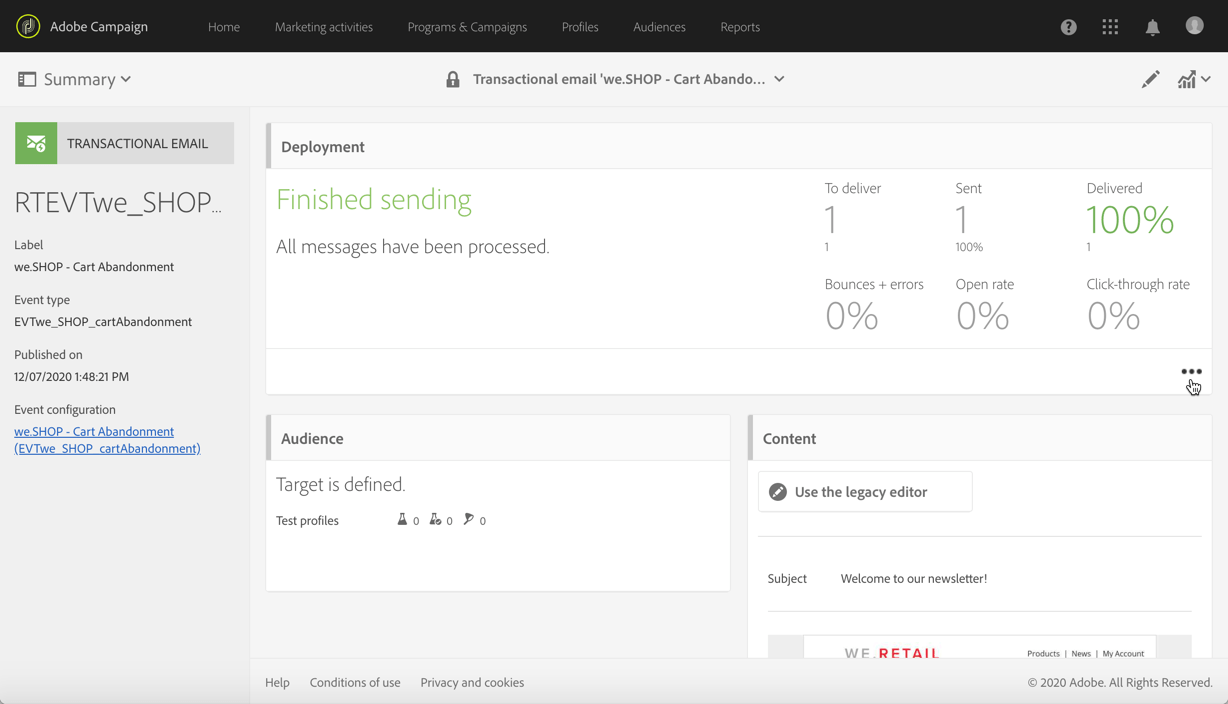Viewport: 1228px width, 704px height.
Task: Open Deployment three-dots more options
Action: 1191,372
